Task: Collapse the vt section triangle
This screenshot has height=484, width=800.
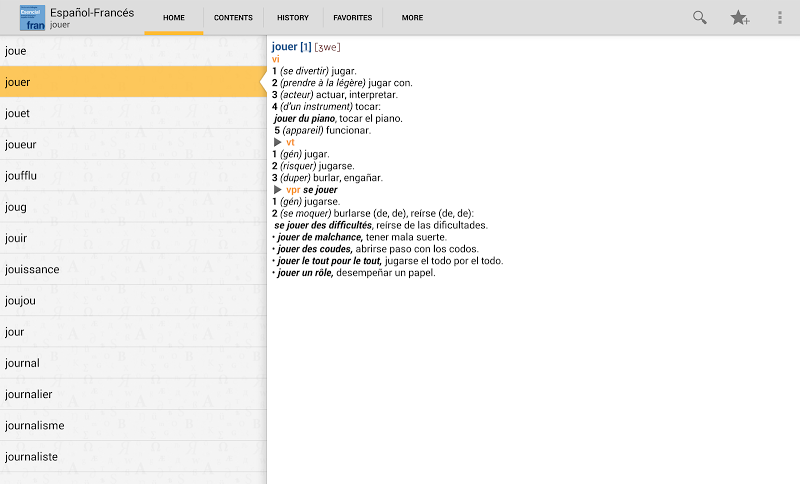Action: tap(278, 142)
